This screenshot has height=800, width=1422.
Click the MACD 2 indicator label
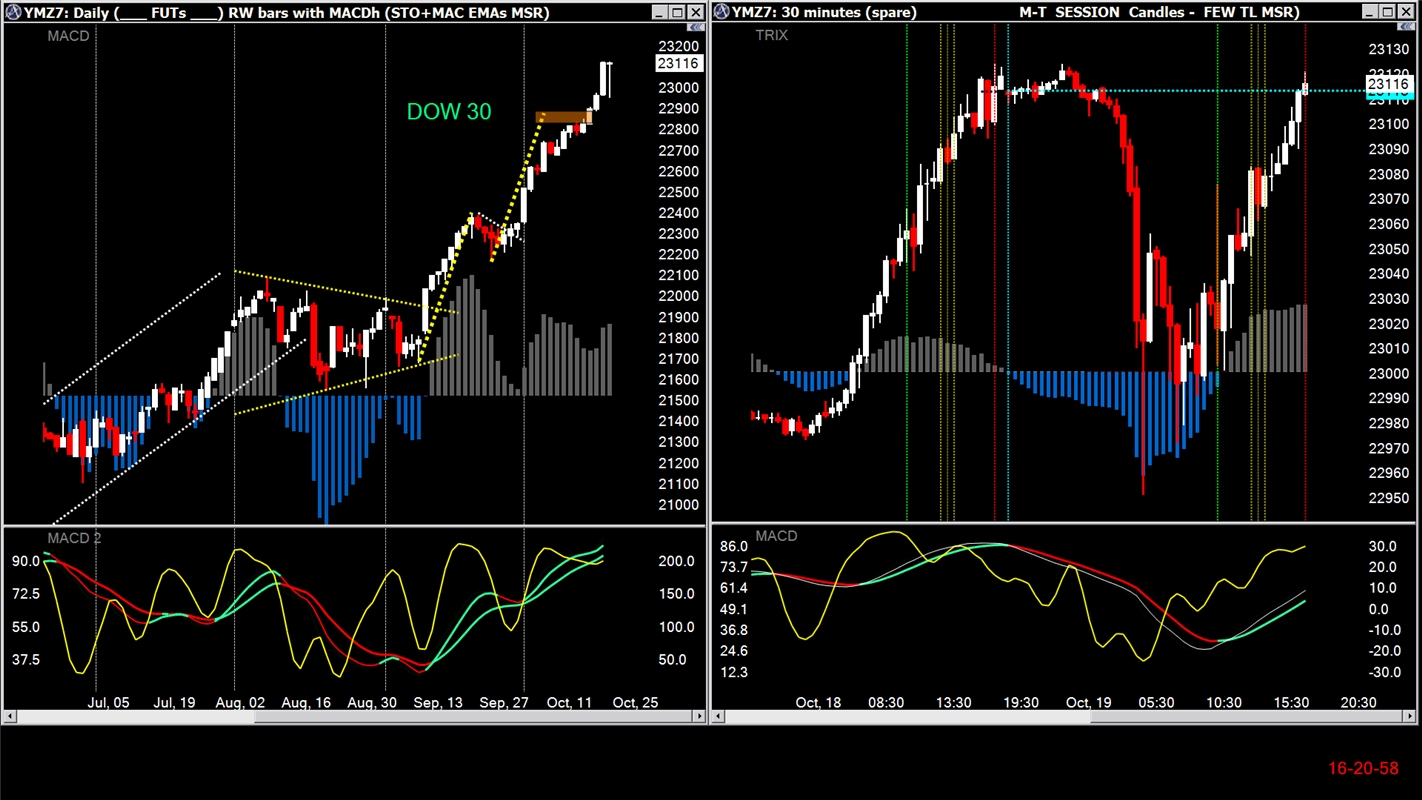[74, 538]
